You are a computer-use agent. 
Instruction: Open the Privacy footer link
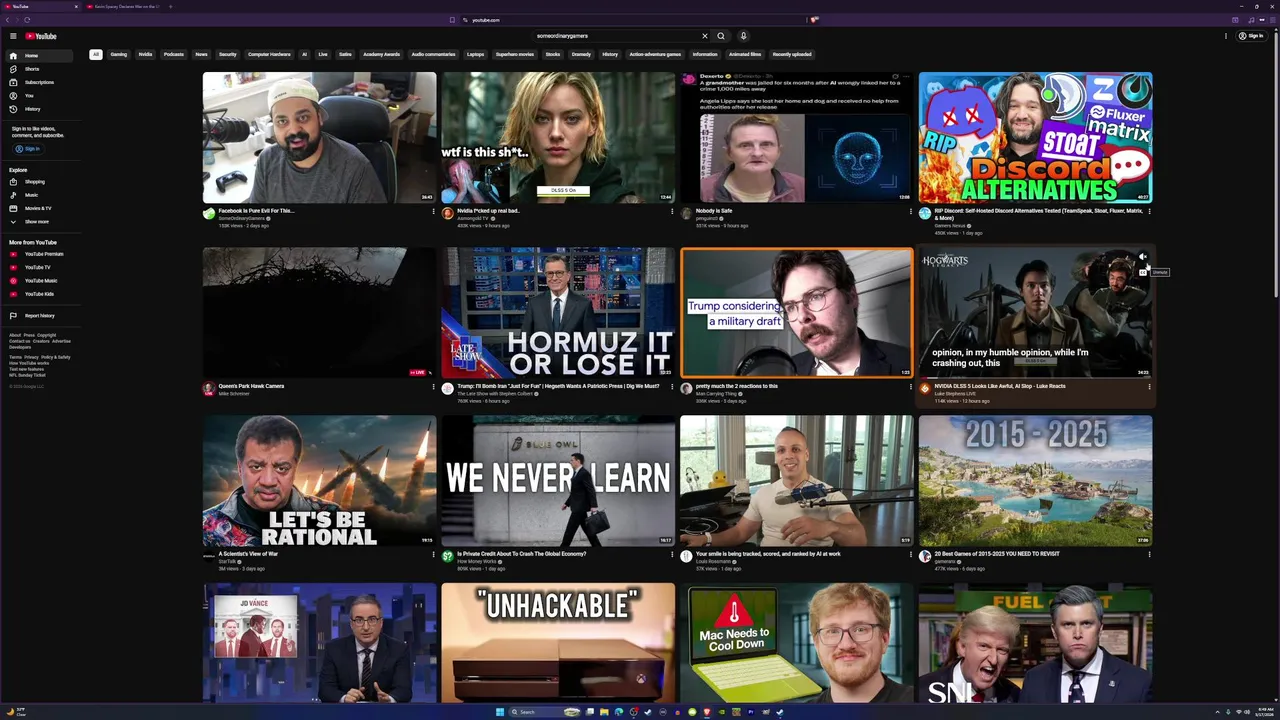point(31,357)
